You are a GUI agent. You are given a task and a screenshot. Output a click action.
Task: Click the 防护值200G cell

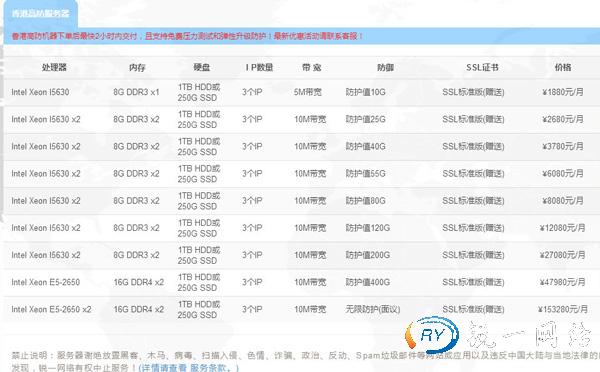[368, 255]
